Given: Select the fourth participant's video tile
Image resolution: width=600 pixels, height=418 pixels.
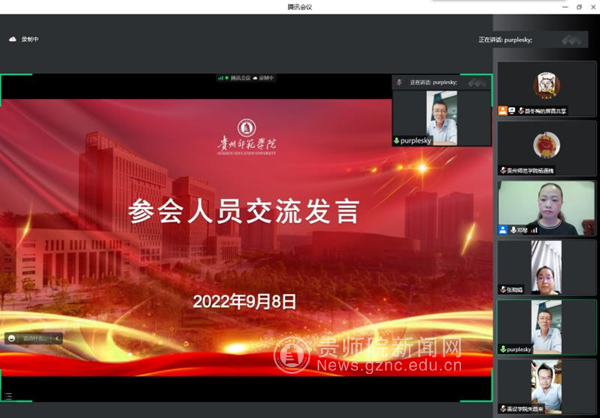Looking at the screenshot, I should click(546, 266).
